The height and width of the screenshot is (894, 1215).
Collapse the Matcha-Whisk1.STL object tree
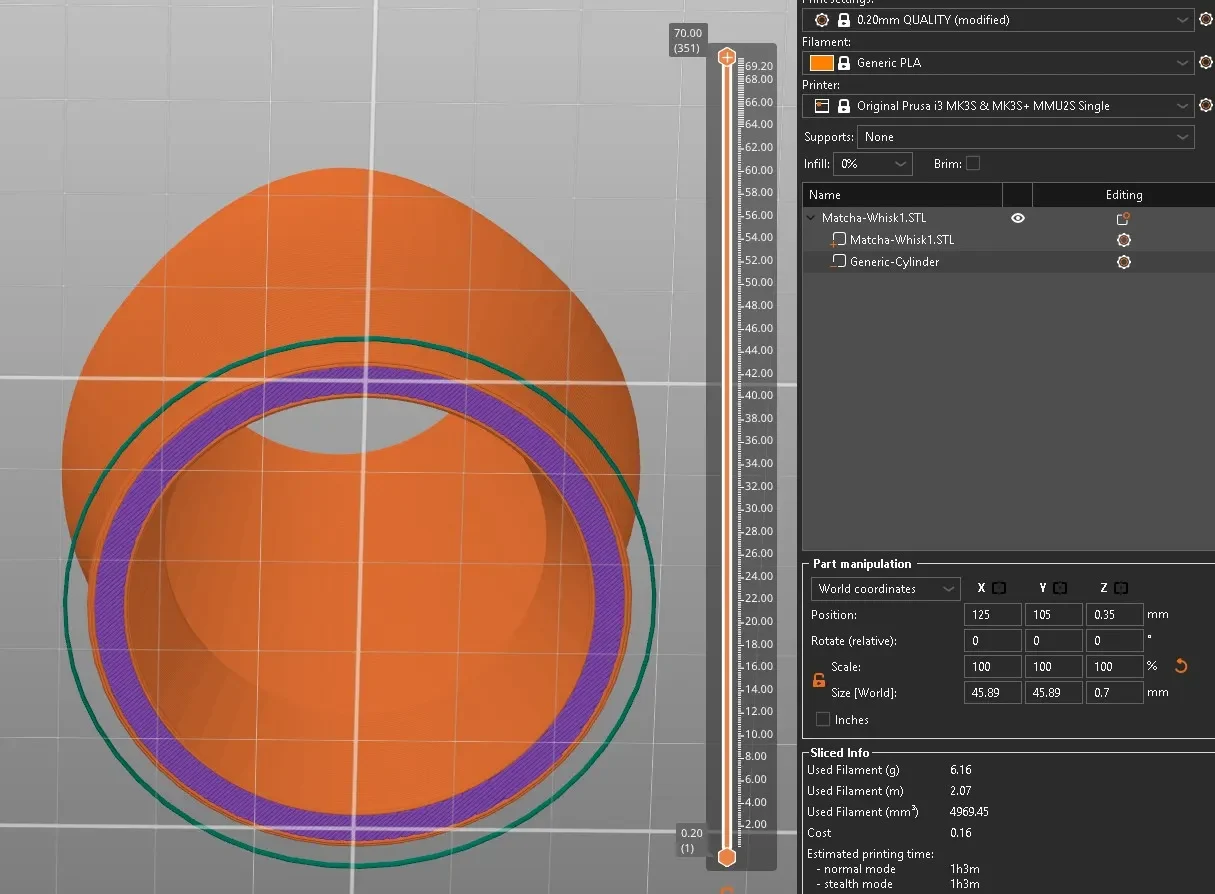click(810, 218)
